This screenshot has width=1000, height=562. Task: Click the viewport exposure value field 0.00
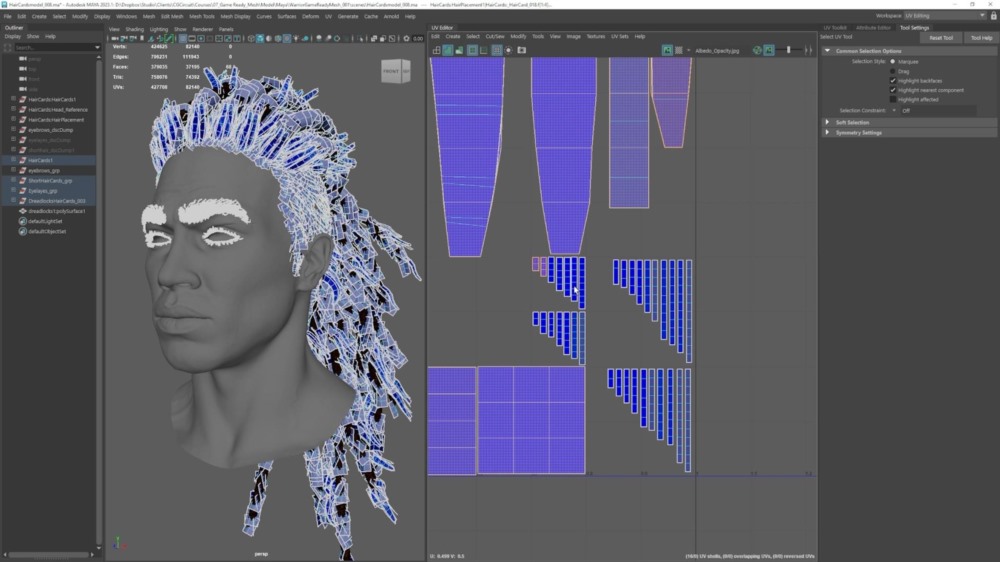click(x=418, y=38)
